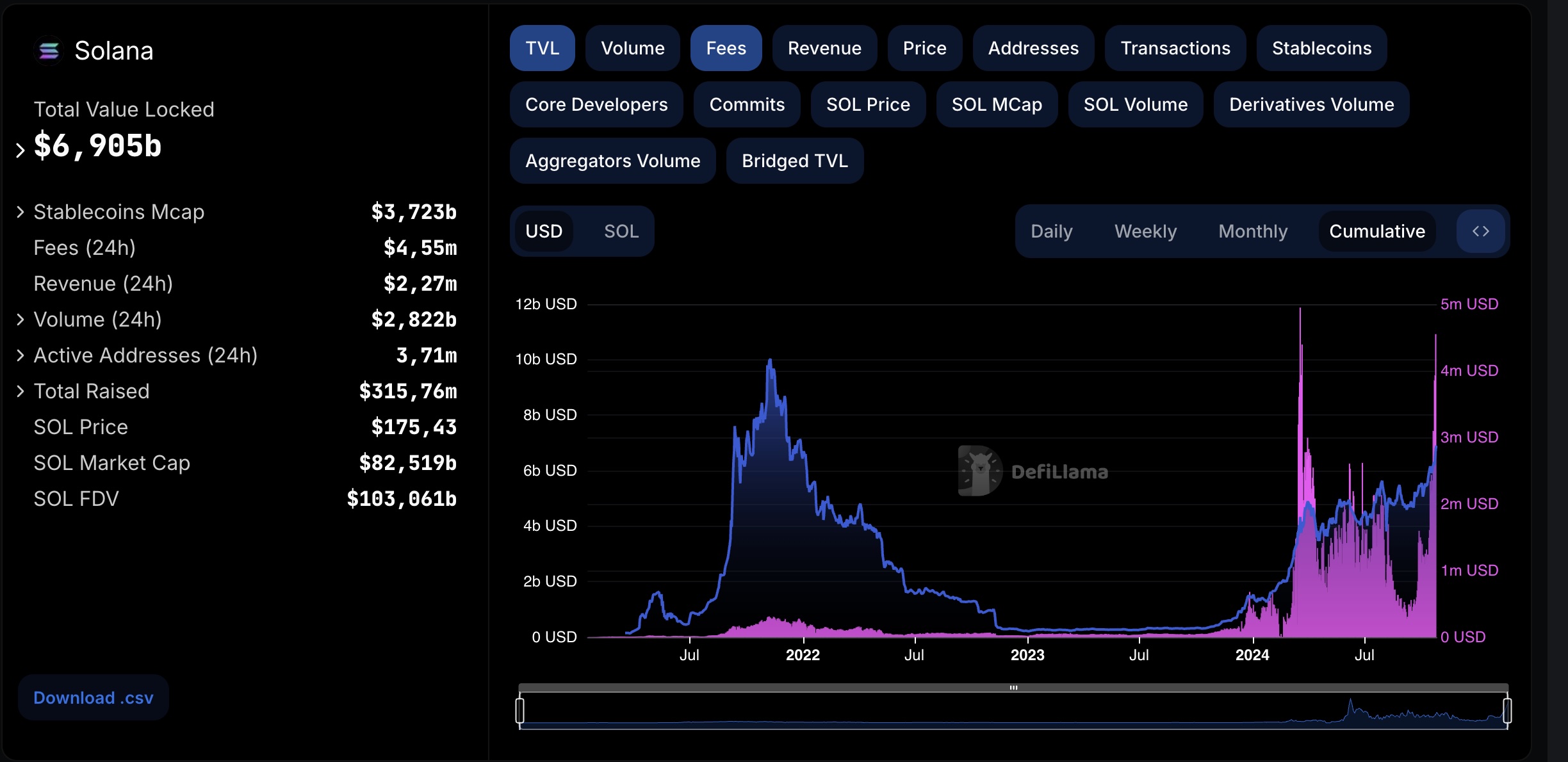Download the .csv data file

(x=94, y=697)
